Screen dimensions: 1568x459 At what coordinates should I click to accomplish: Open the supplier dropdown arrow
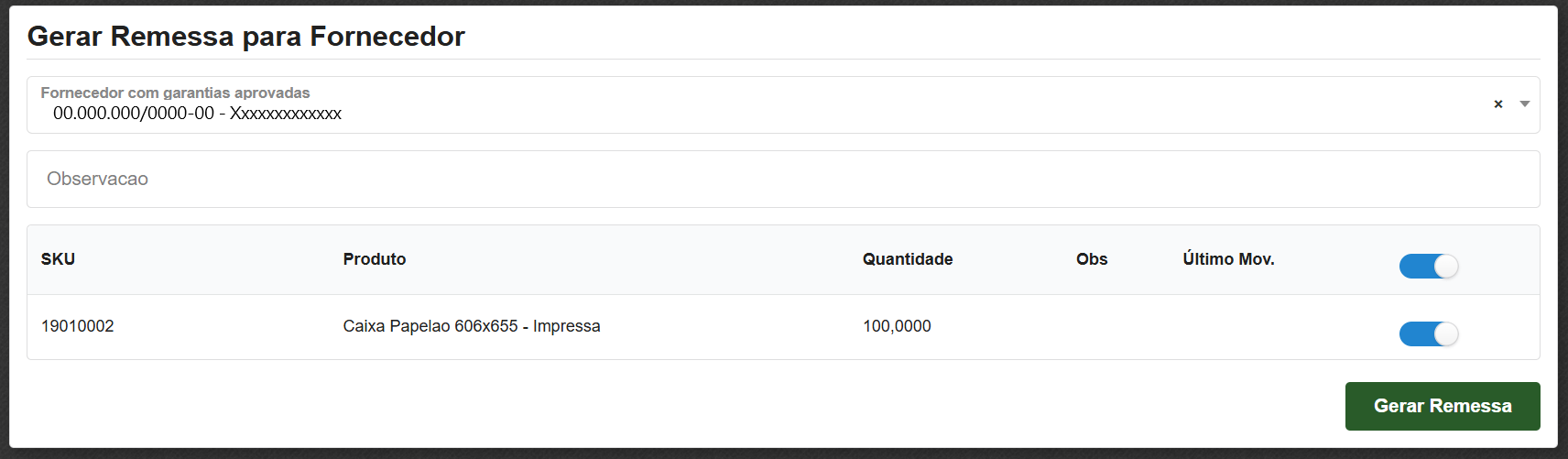[1525, 104]
